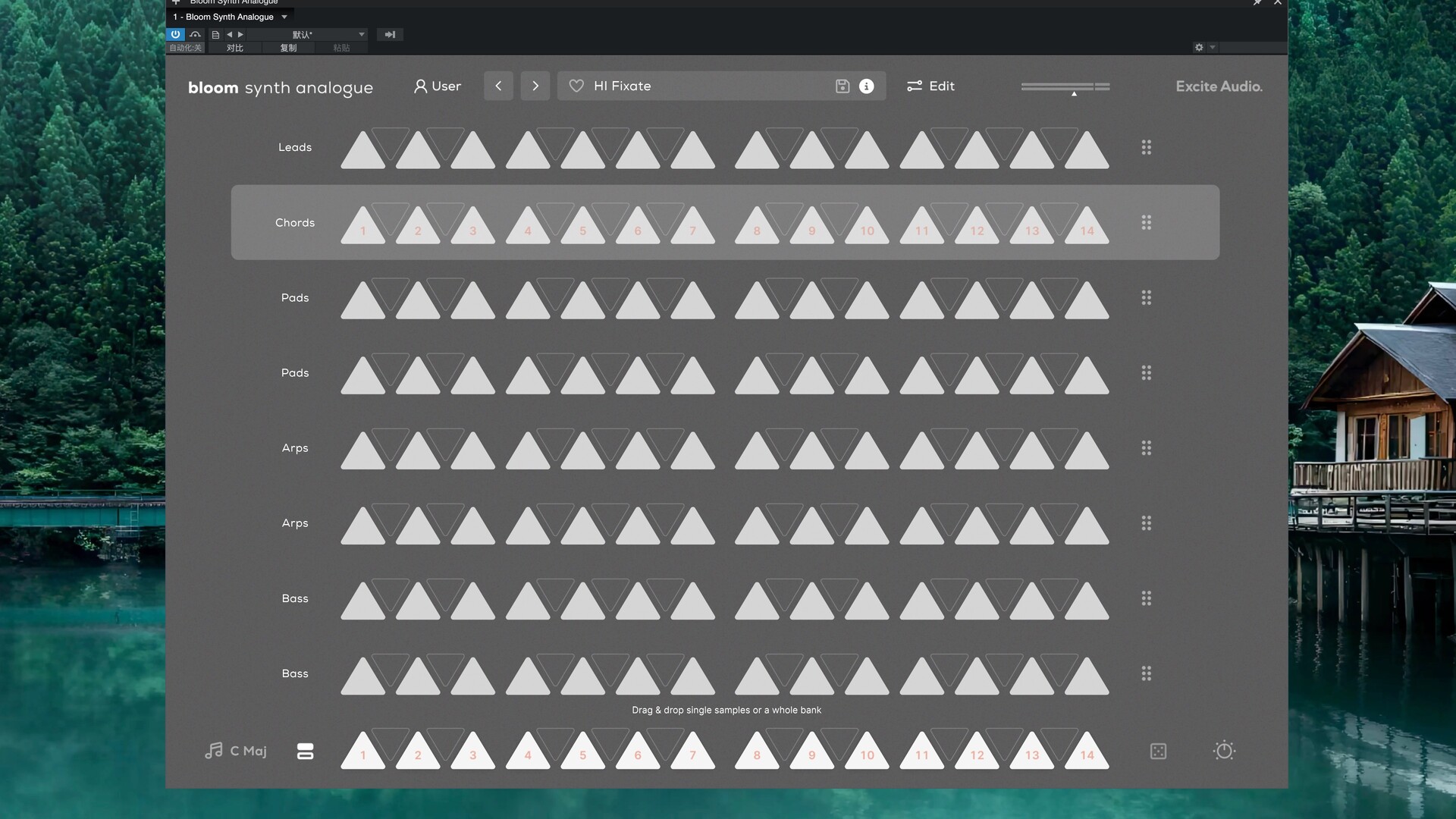Select the second Arps row label
The width and height of the screenshot is (1456, 819).
click(295, 522)
